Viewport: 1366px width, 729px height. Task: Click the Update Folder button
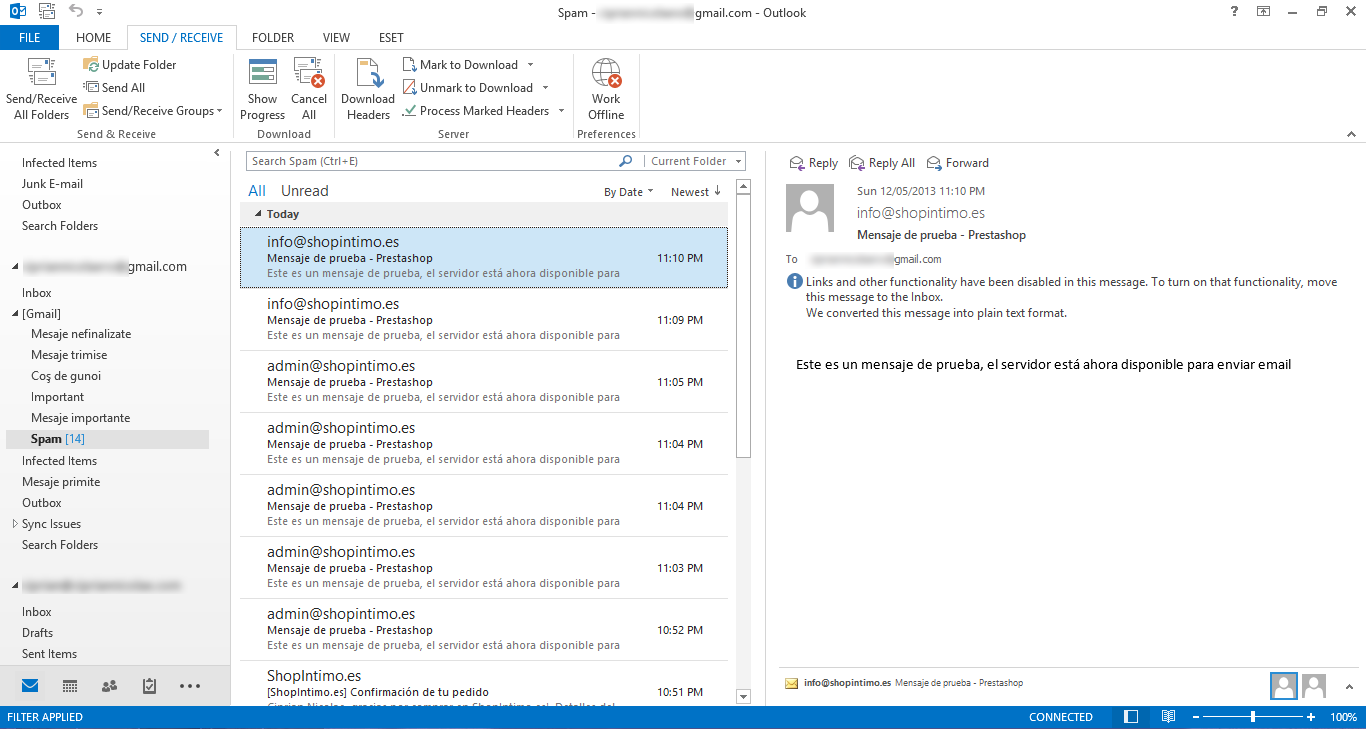[x=130, y=65]
